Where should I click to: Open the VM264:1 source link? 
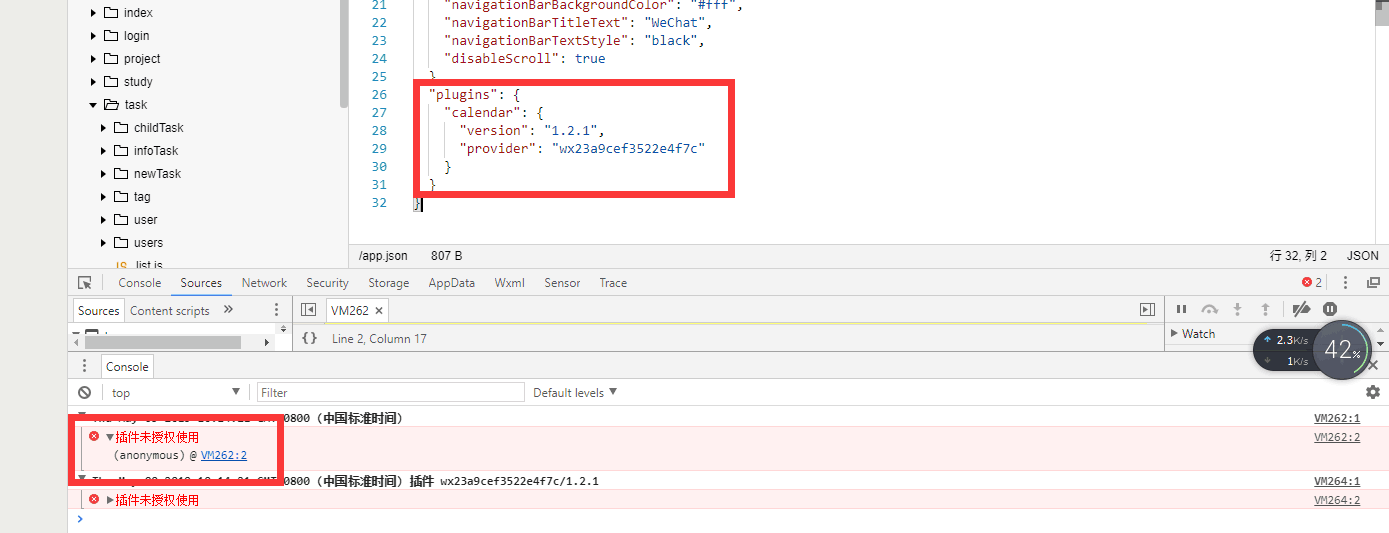coord(1337,481)
